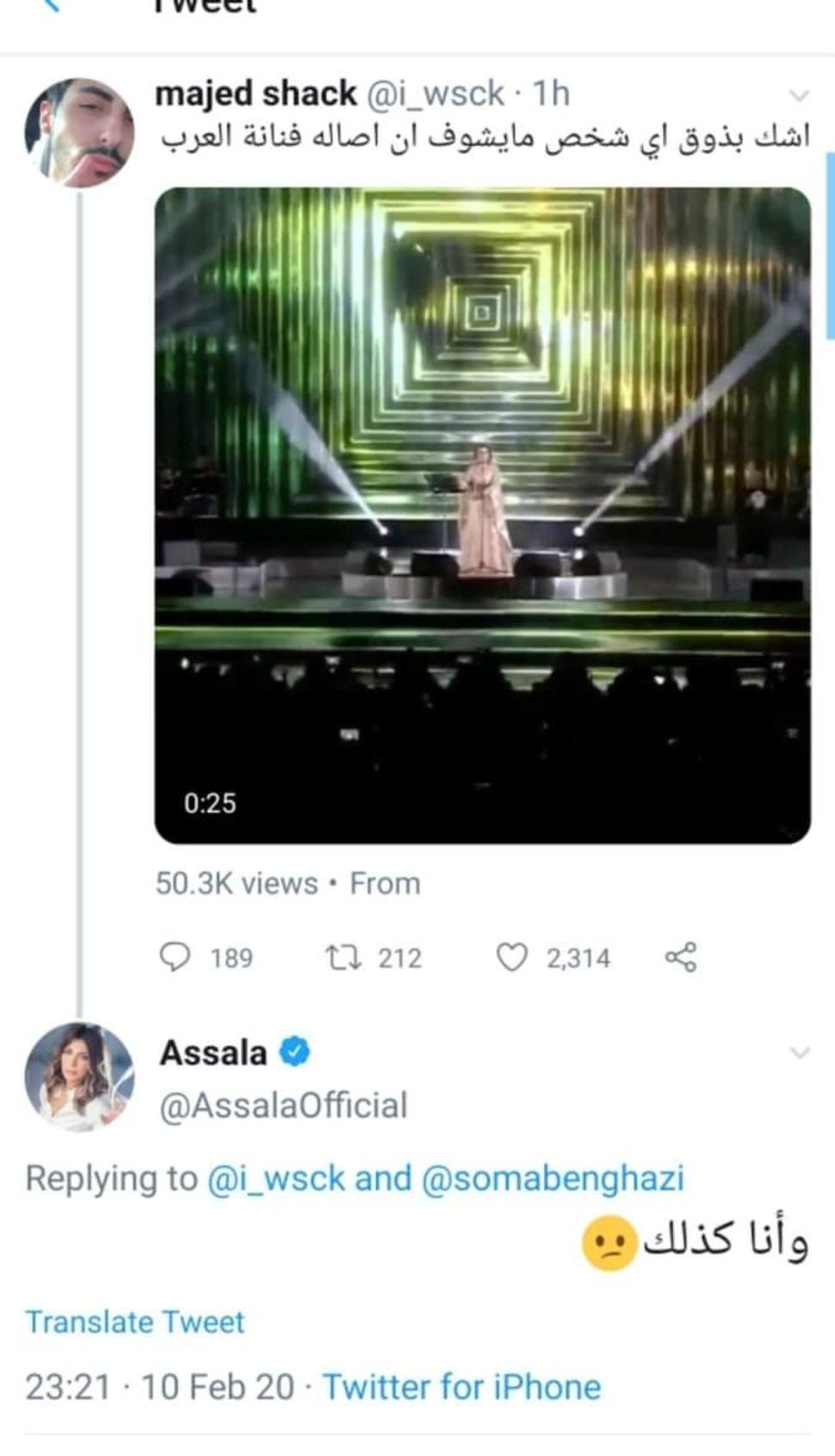
Task: Open Assala's profile avatar
Action: tap(79, 1076)
